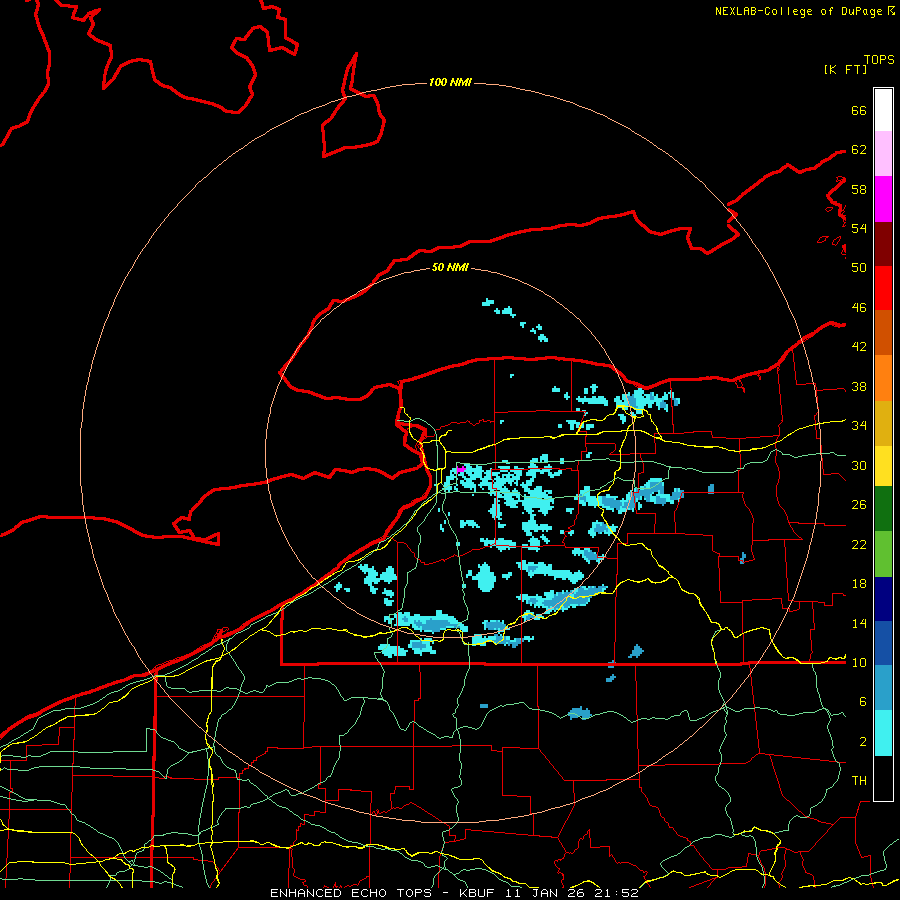Screen dimensions: 900x900
Task: Click the yellow legend swatch
Action: tap(883, 466)
